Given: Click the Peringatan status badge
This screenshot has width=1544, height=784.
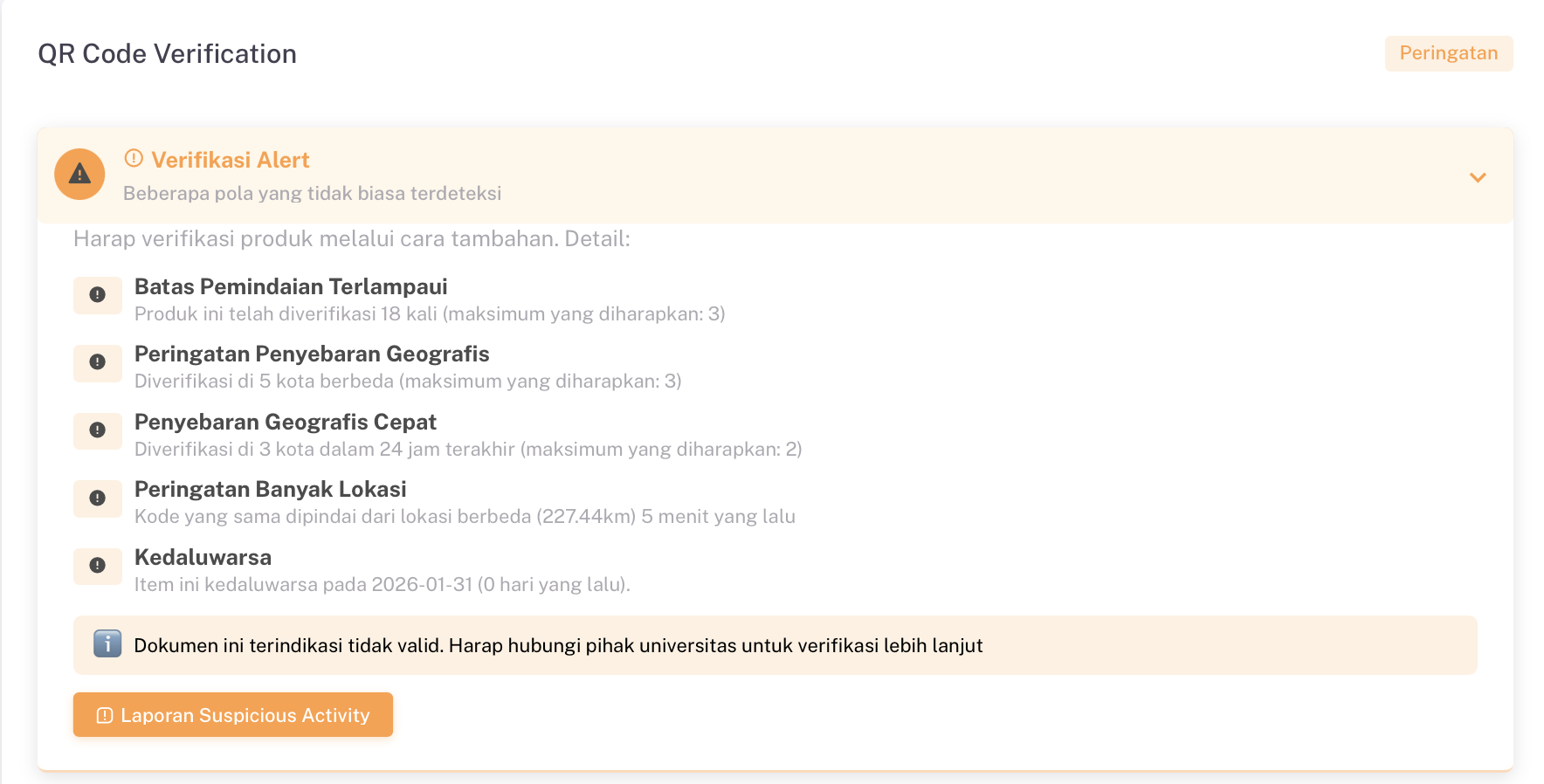Looking at the screenshot, I should click(x=1448, y=53).
